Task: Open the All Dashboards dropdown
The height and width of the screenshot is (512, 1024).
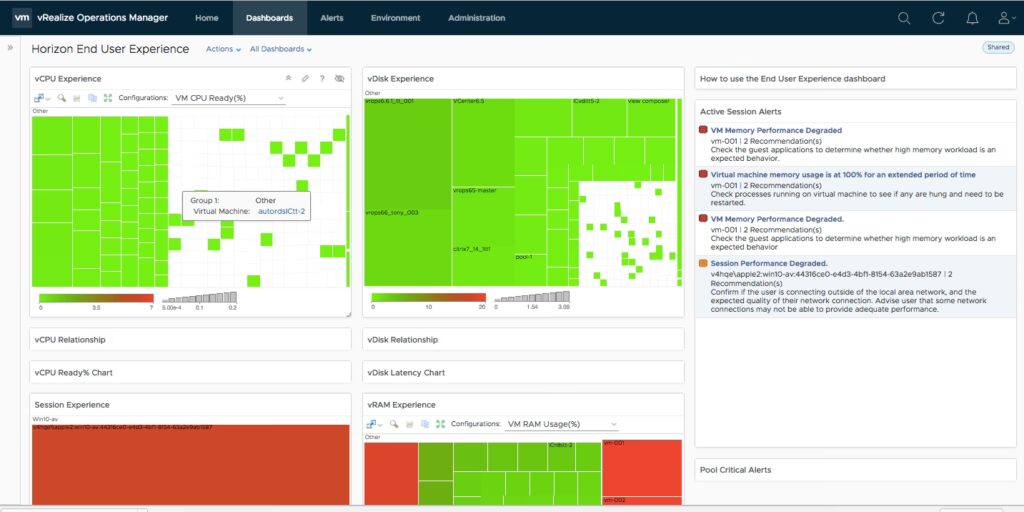Action: tap(280, 49)
